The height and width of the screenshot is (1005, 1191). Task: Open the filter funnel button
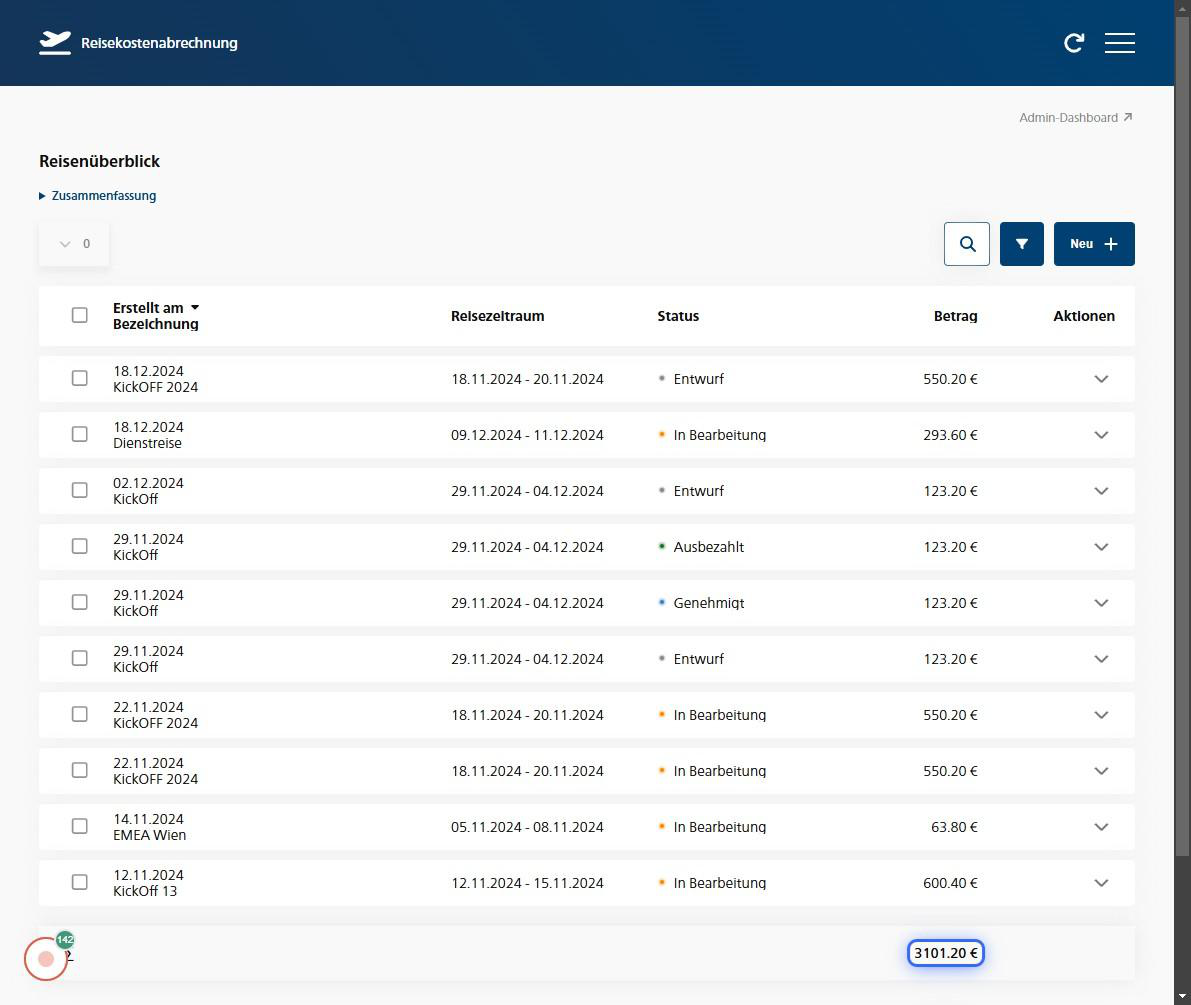click(1022, 244)
